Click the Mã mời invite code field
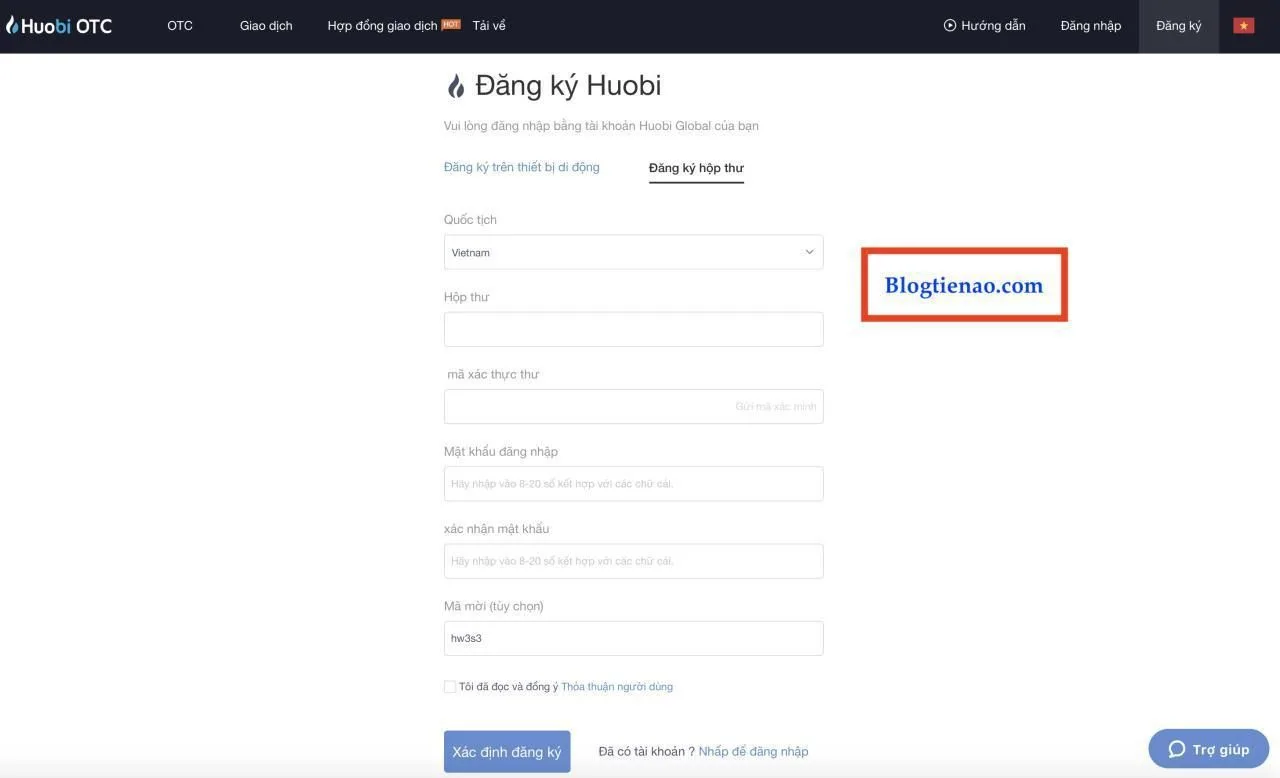1280x778 pixels. pos(633,637)
